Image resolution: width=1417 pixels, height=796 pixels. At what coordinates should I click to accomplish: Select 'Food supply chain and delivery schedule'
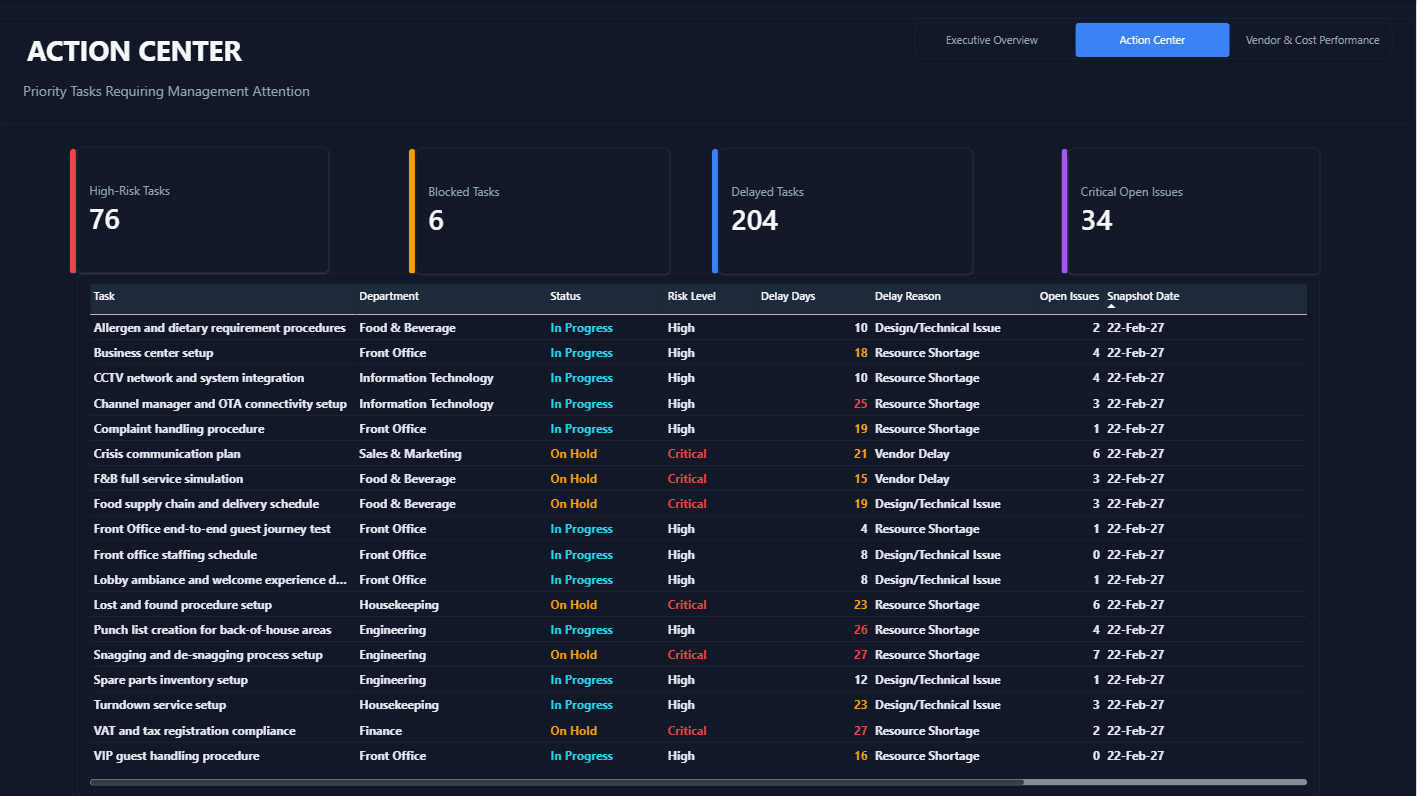point(206,504)
